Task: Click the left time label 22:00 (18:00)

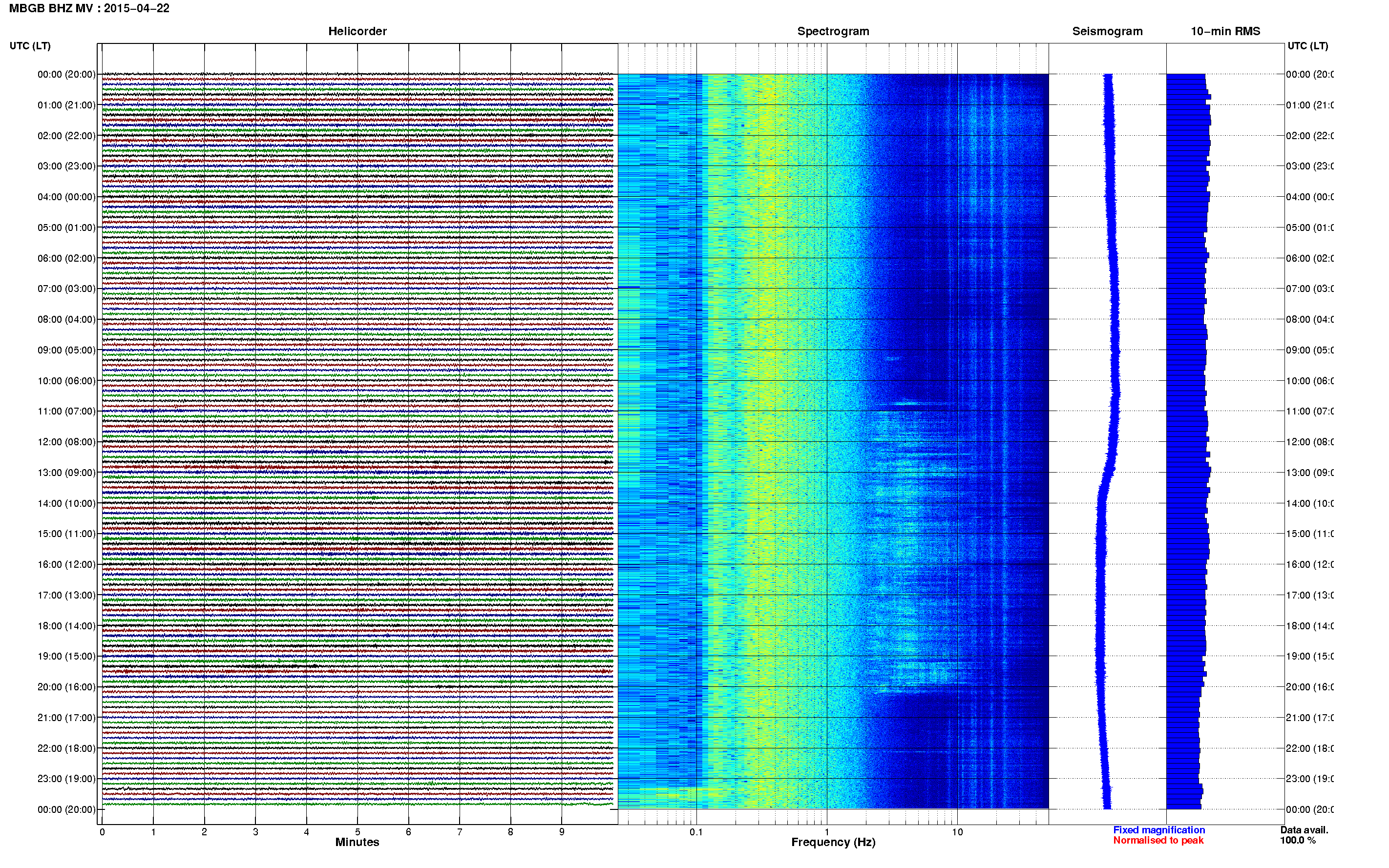Action: (66, 748)
